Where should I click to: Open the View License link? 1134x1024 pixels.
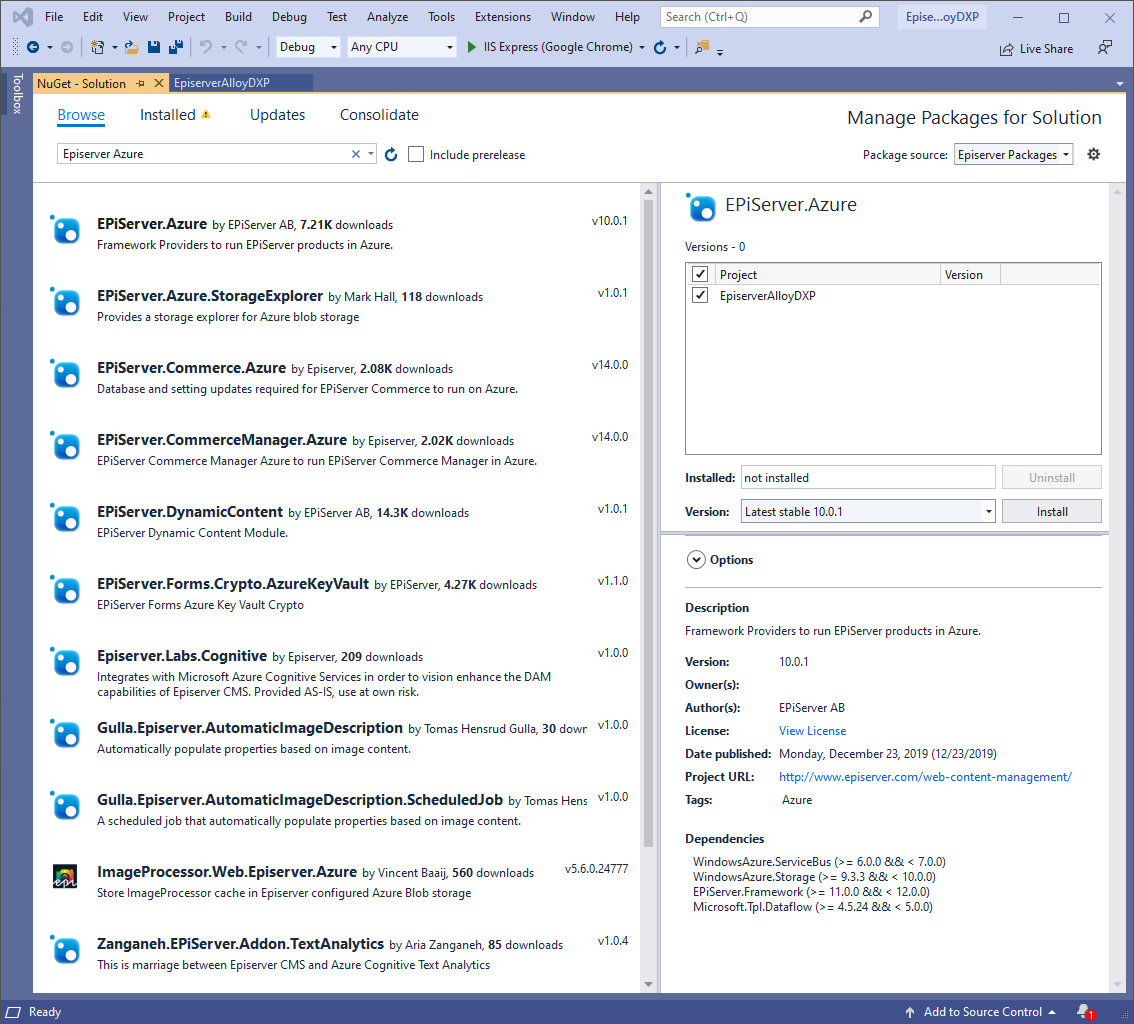point(812,731)
